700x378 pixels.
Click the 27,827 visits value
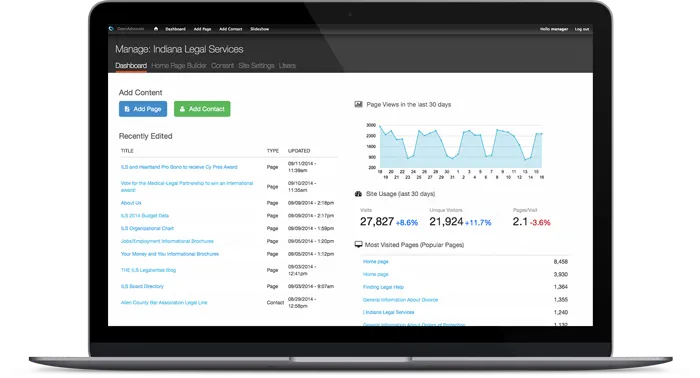[377, 222]
